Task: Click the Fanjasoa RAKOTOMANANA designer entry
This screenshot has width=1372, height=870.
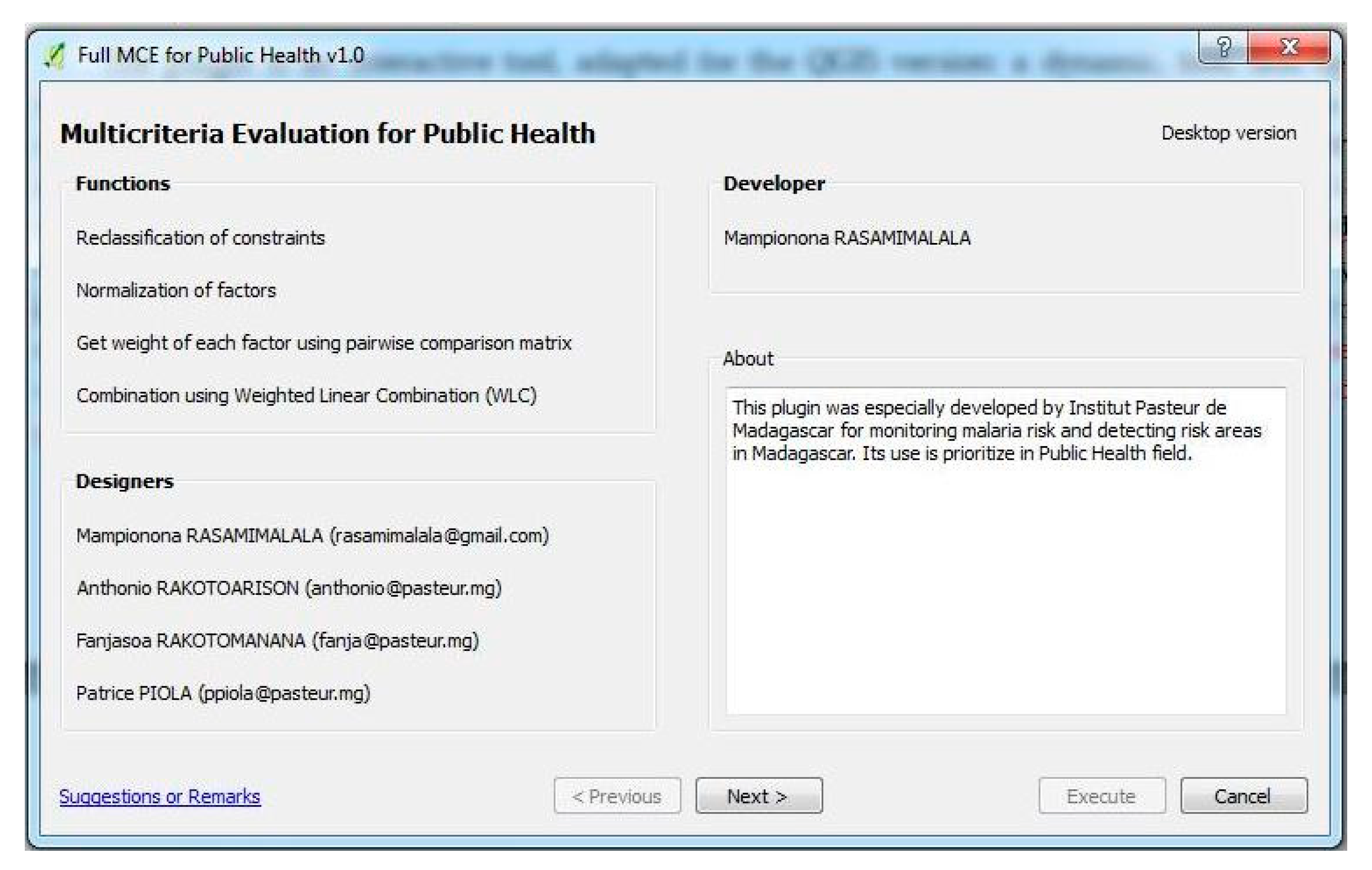Action: [277, 640]
